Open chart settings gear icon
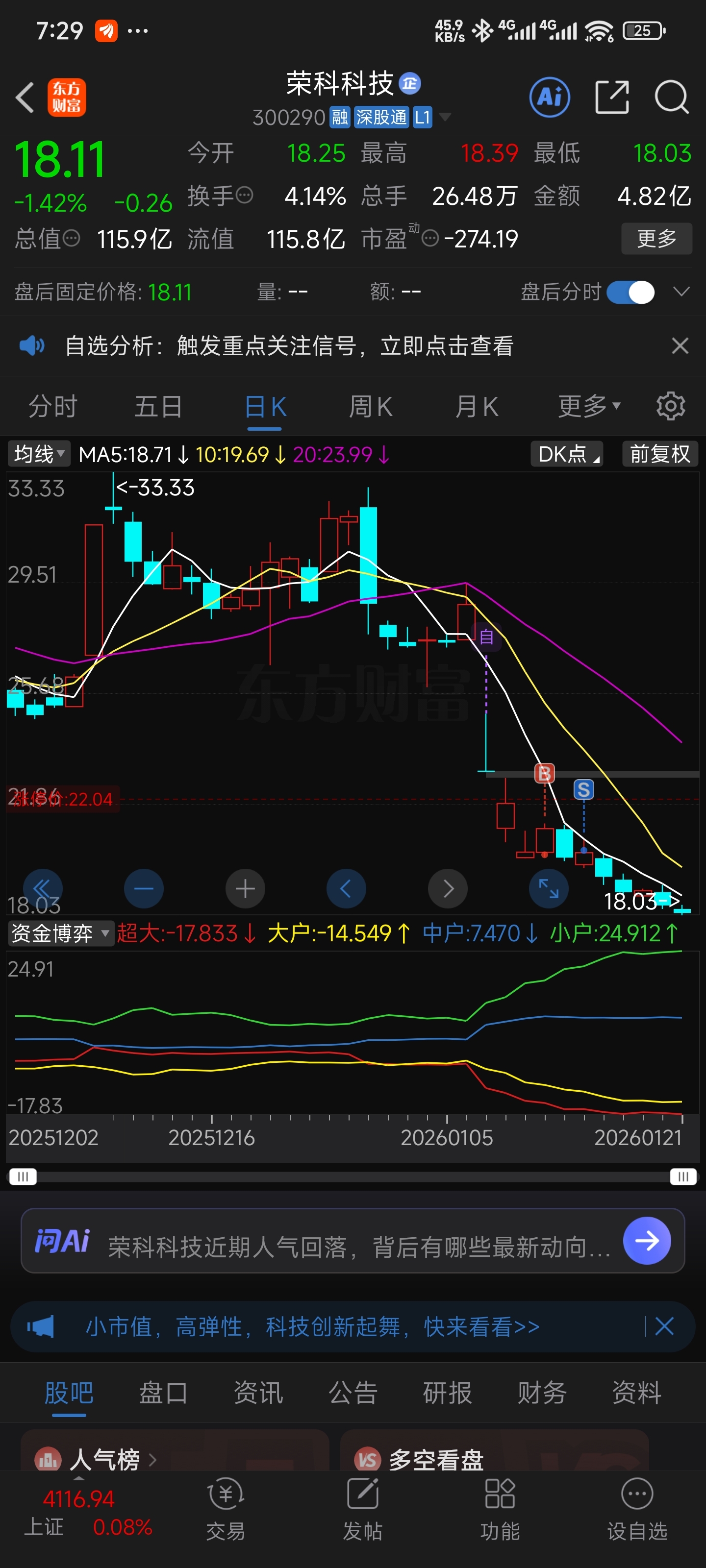The image size is (706, 1568). click(x=671, y=406)
